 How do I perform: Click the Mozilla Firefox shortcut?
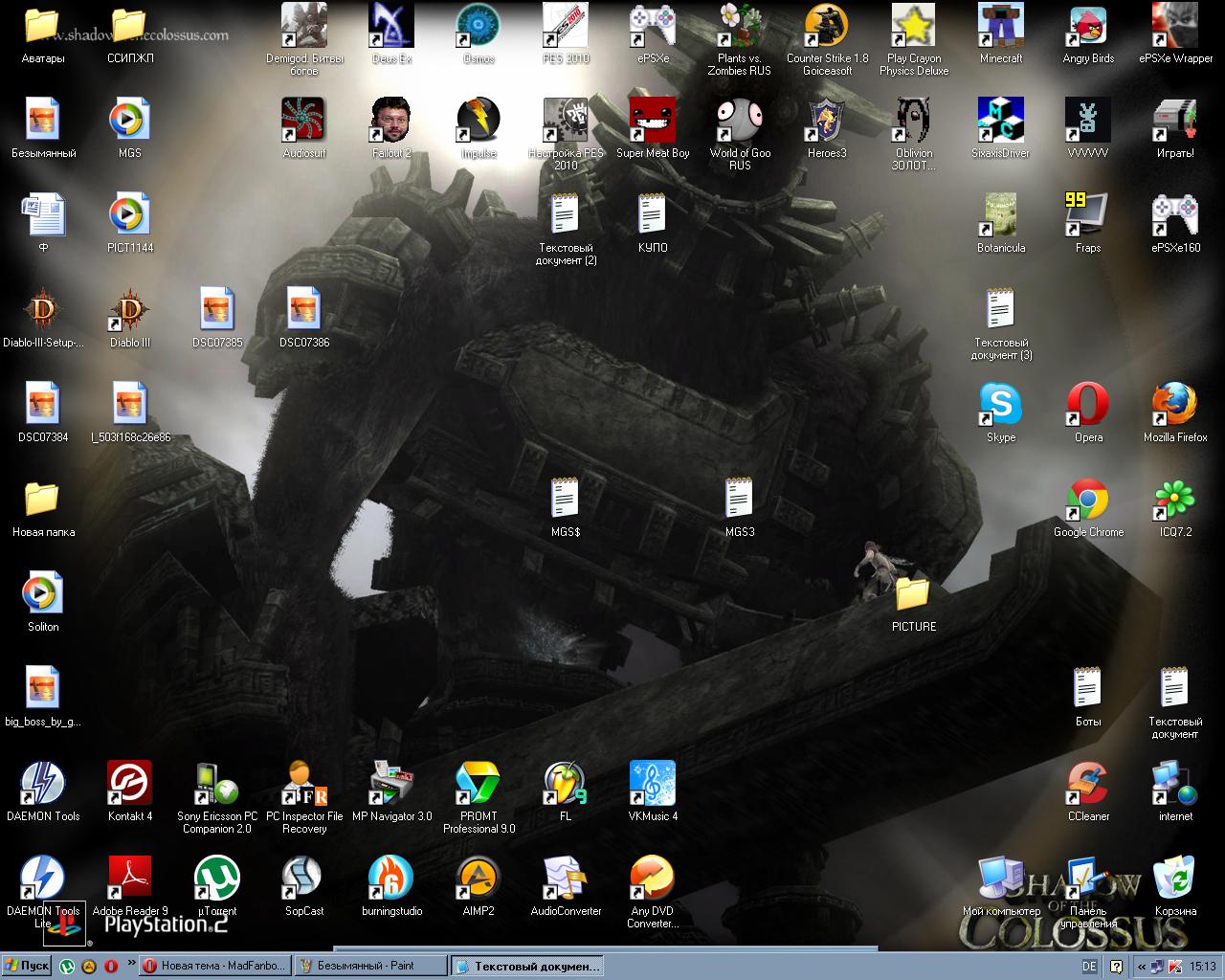click(x=1175, y=406)
